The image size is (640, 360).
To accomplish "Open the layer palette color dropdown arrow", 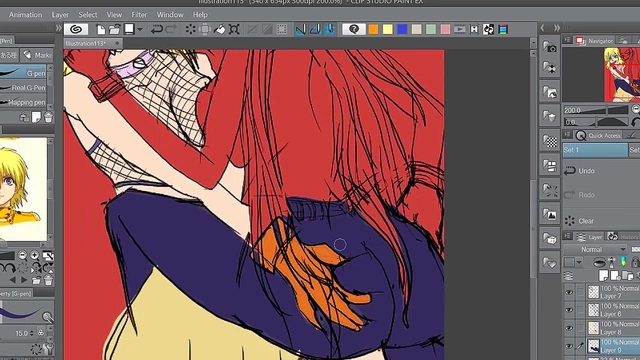I will point(579,262).
